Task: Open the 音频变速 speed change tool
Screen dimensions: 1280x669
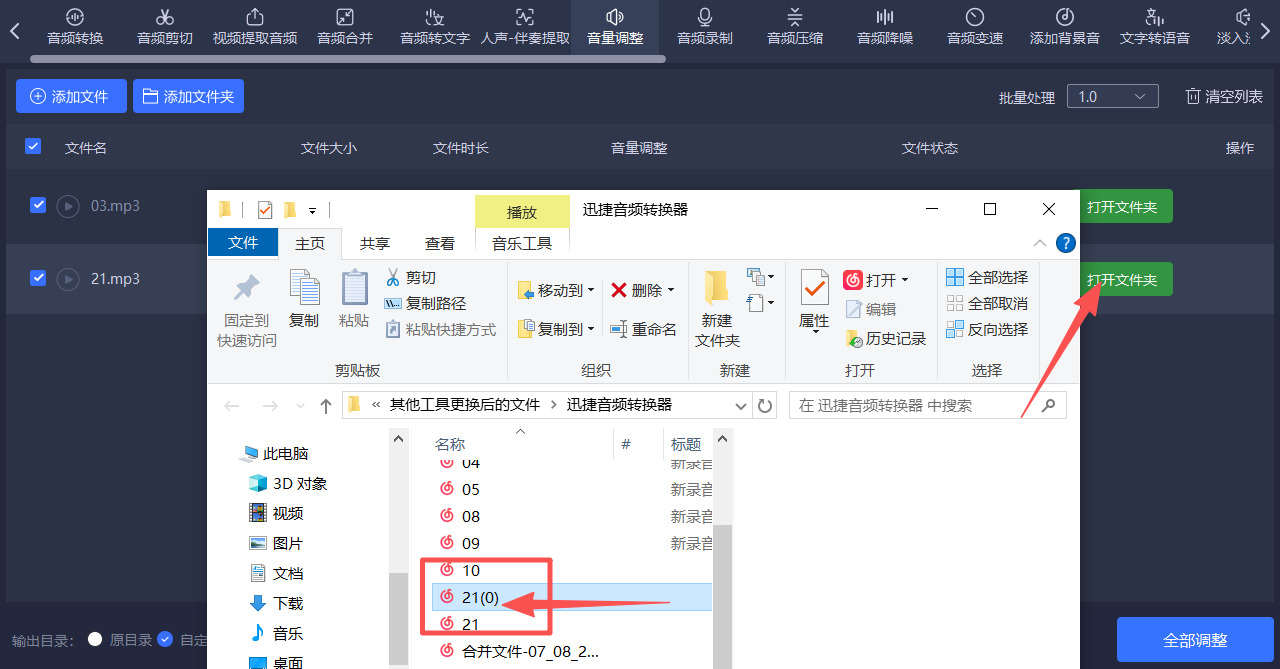Action: (x=975, y=27)
